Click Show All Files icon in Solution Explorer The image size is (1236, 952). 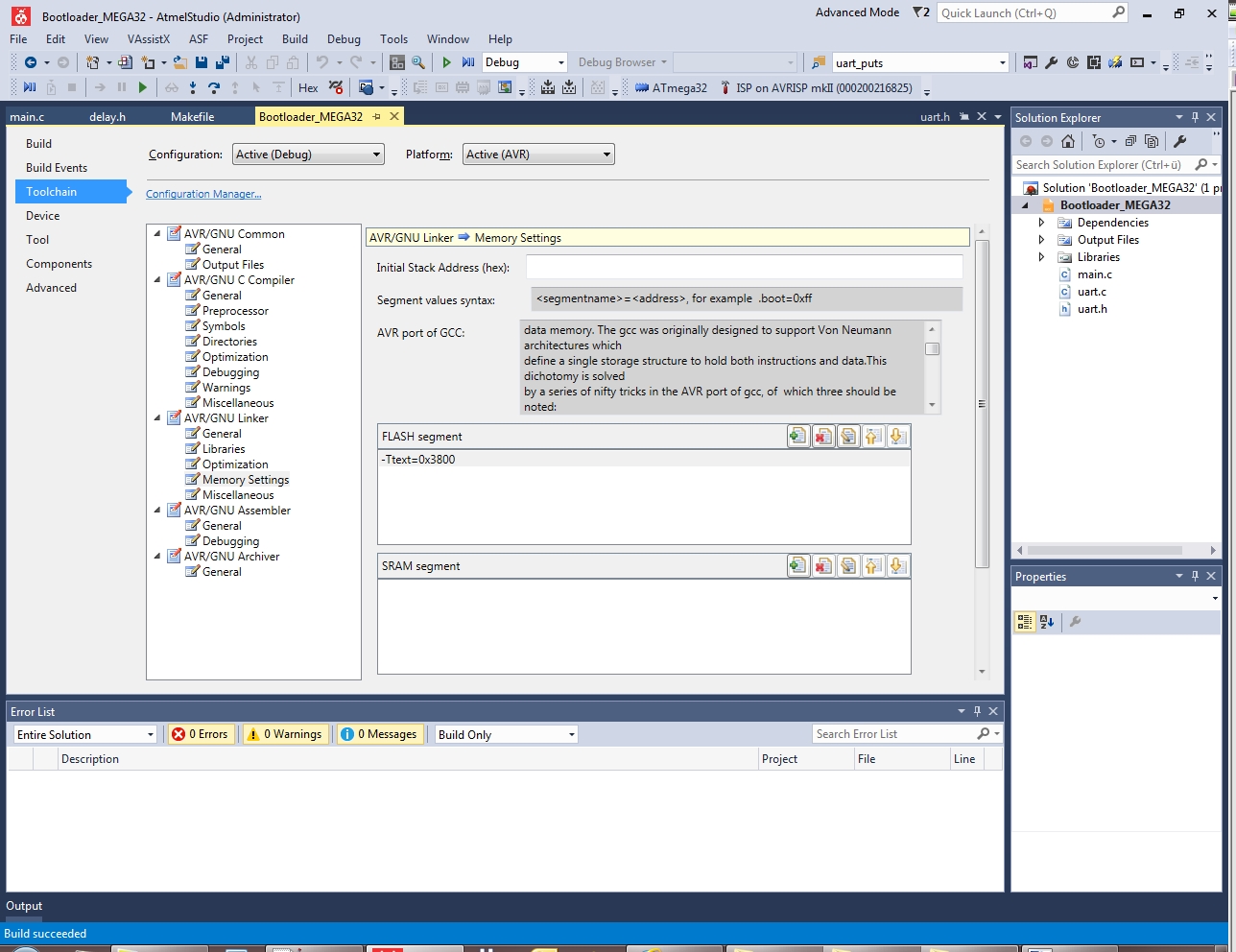1152,141
